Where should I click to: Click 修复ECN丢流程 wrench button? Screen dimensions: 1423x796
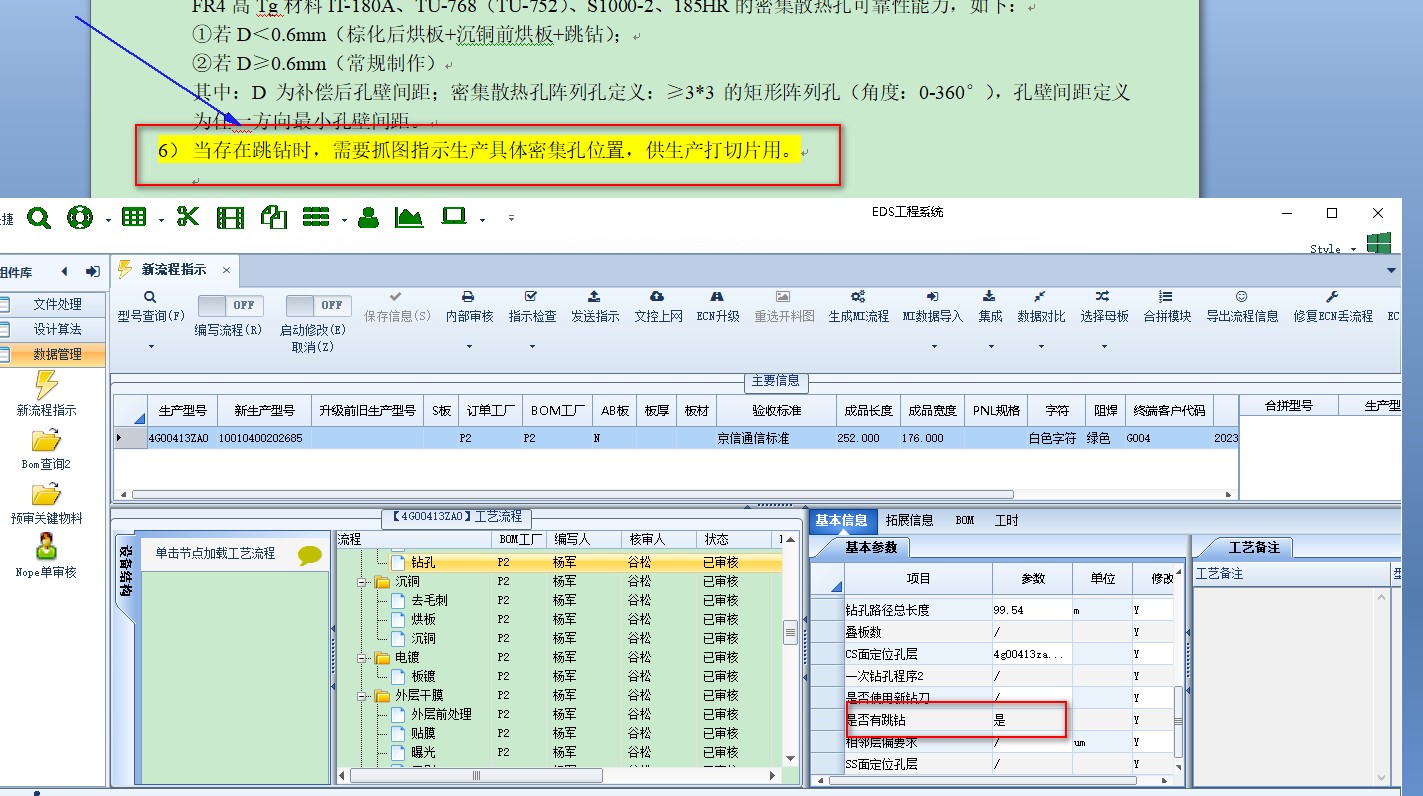point(1332,307)
